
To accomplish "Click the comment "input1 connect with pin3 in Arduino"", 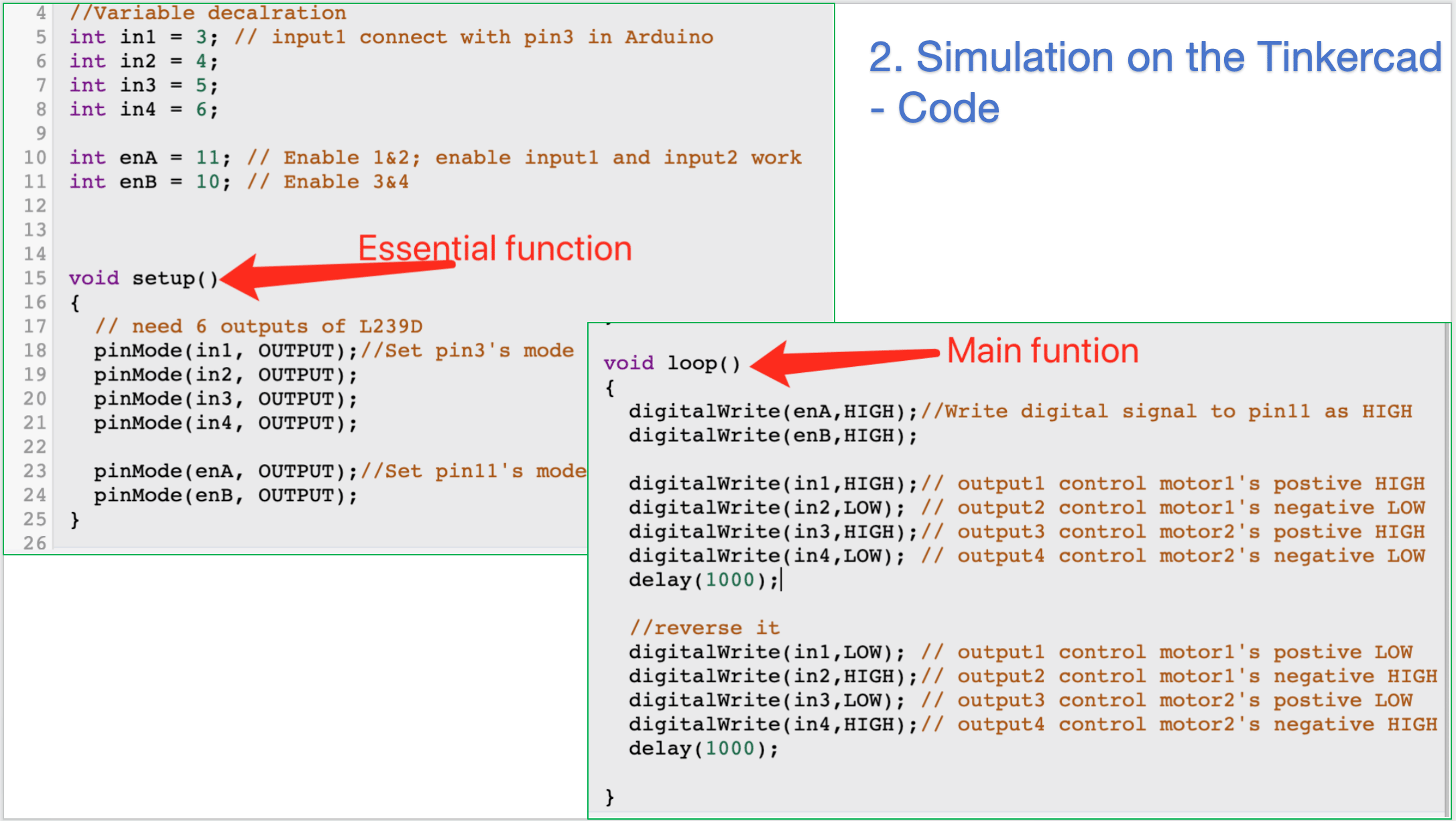I will click(492, 37).
